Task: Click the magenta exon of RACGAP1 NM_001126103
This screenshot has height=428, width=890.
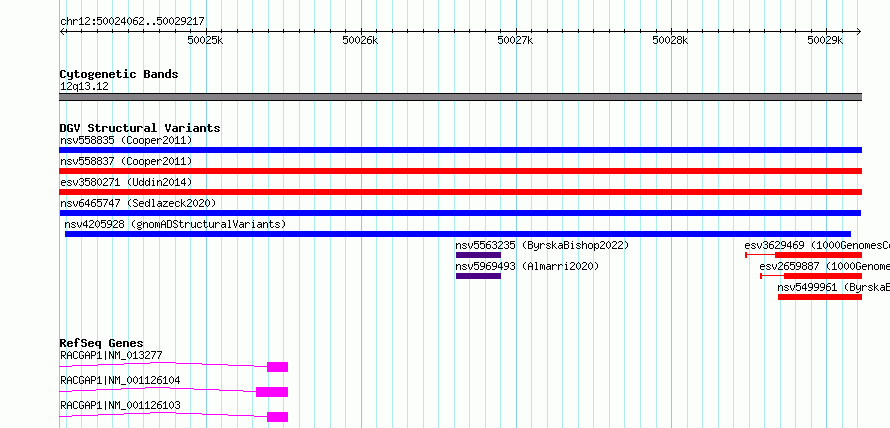Action: click(278, 417)
